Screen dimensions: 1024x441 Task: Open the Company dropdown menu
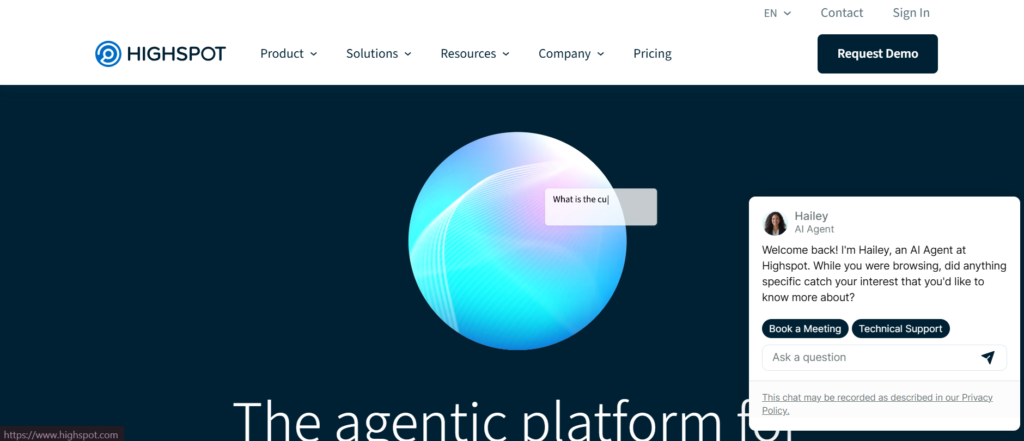(x=570, y=54)
